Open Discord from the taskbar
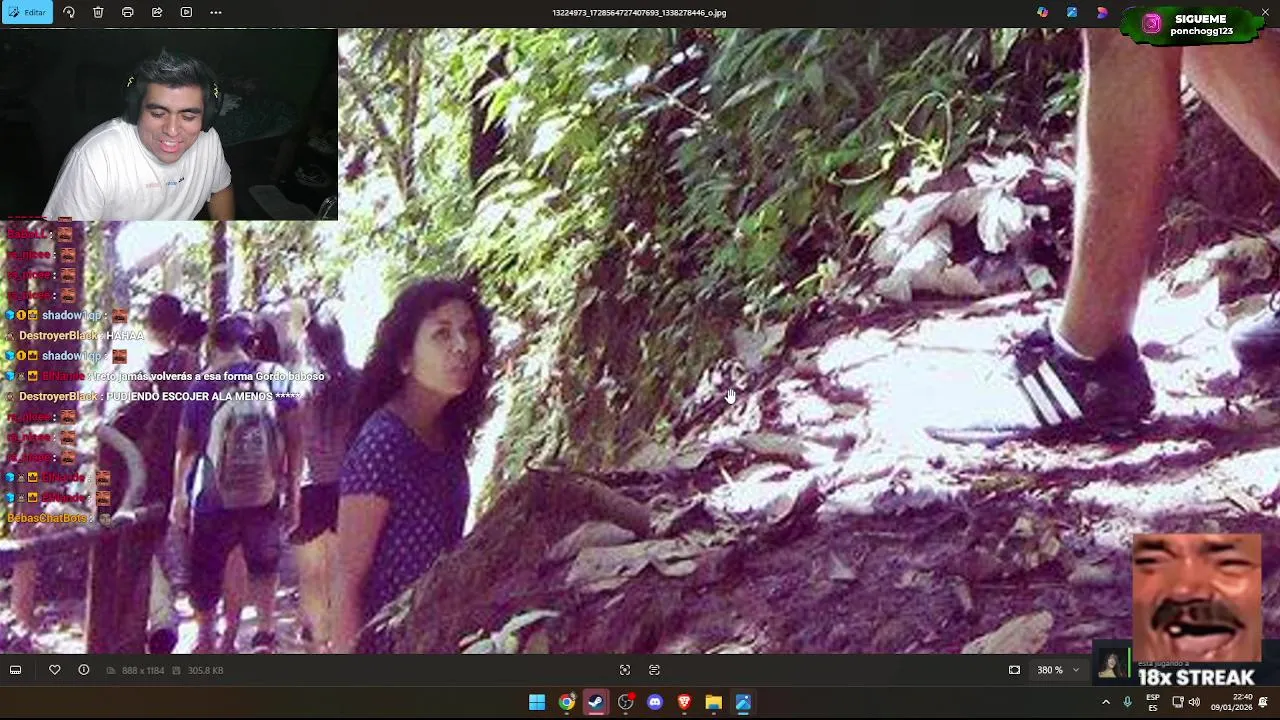 pos(655,702)
